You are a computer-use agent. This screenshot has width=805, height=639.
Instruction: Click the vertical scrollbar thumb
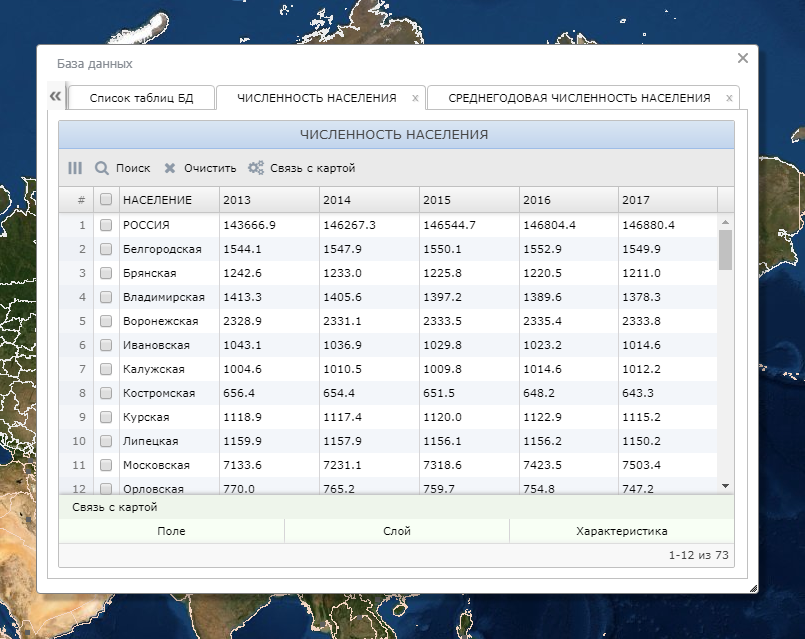click(x=726, y=250)
